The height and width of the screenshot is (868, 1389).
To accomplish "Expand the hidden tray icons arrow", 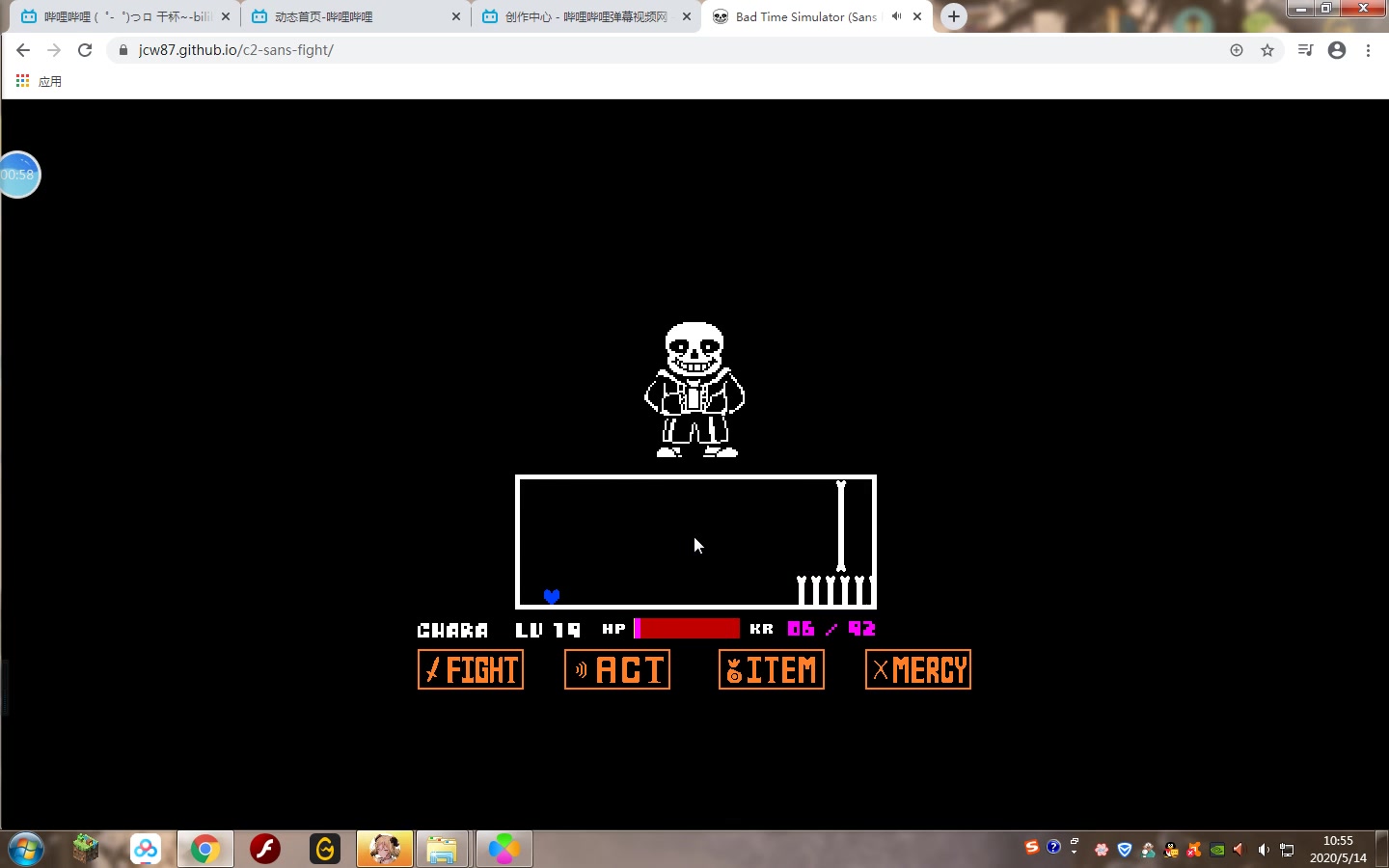I will [x=1074, y=851].
